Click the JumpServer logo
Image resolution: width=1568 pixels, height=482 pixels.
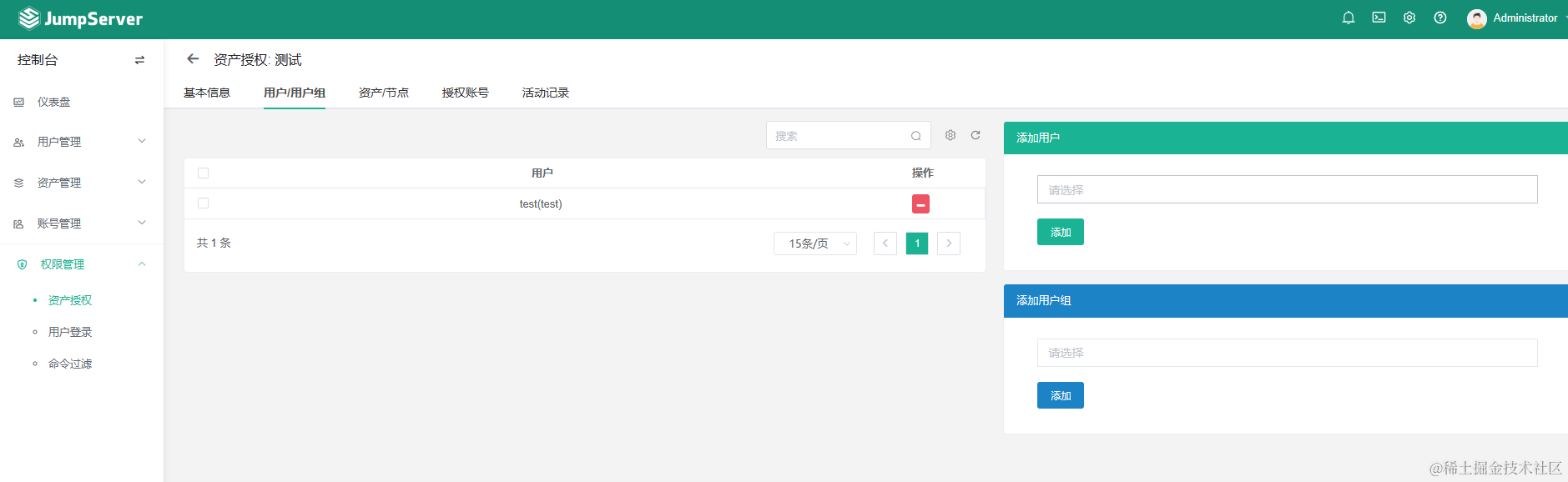81,18
